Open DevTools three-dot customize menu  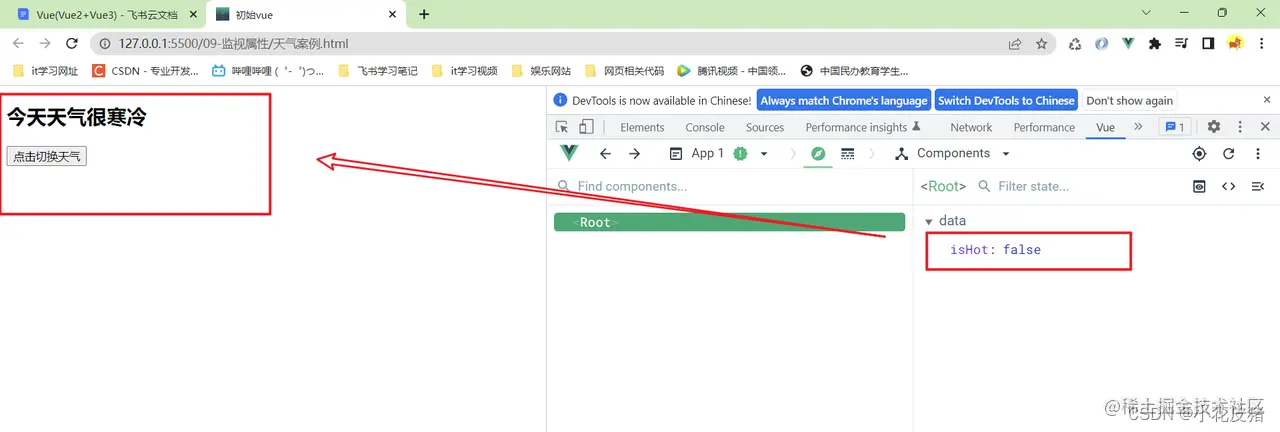pyautogui.click(x=1241, y=127)
